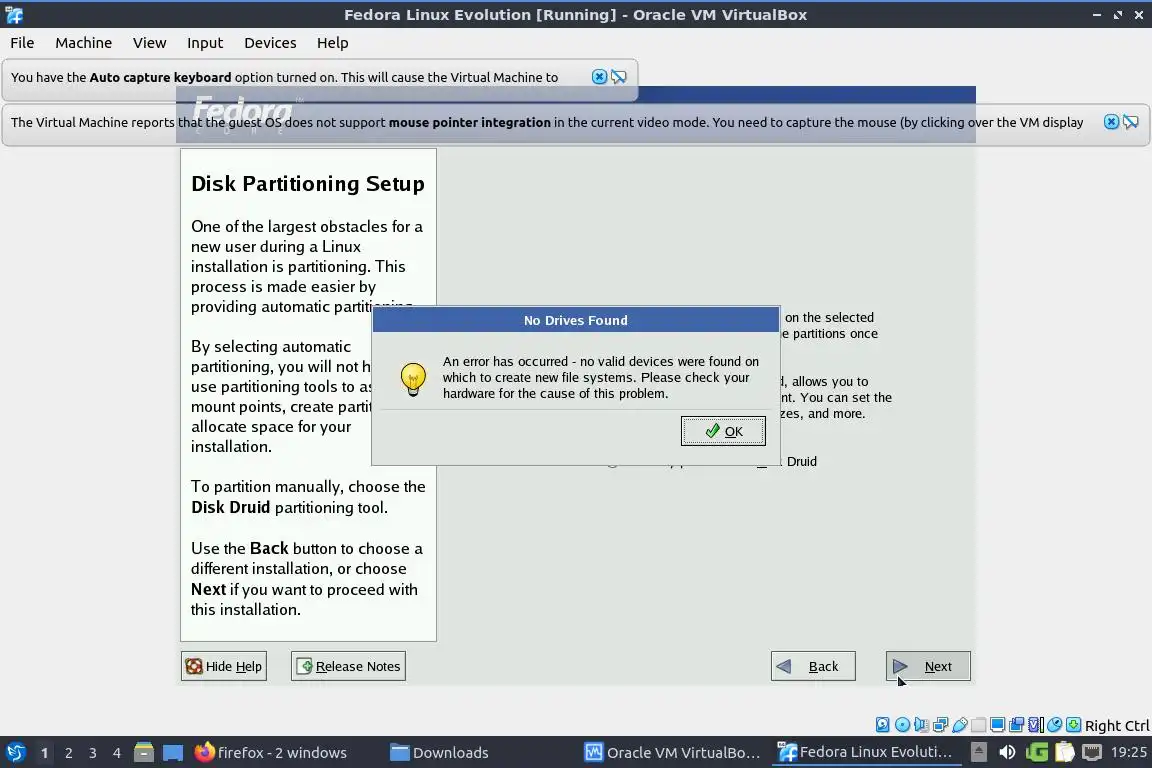This screenshot has width=1152, height=768.
Task: Click the Right Ctrl host key label
Action: point(1117,725)
